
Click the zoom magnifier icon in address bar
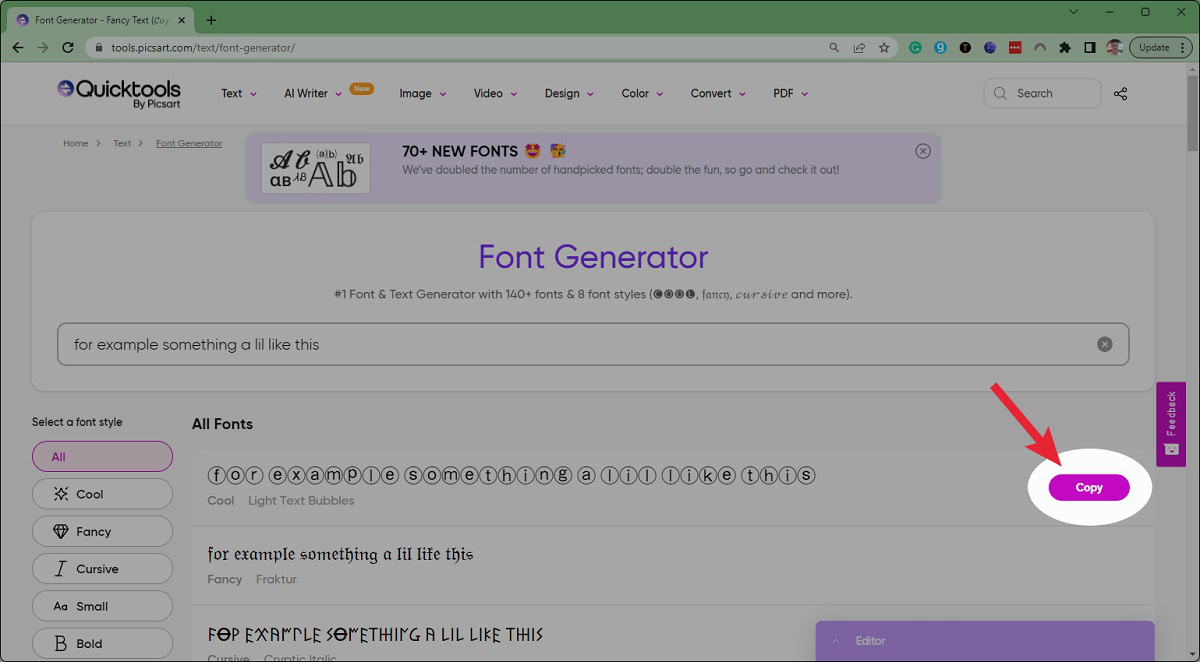pyautogui.click(x=834, y=47)
